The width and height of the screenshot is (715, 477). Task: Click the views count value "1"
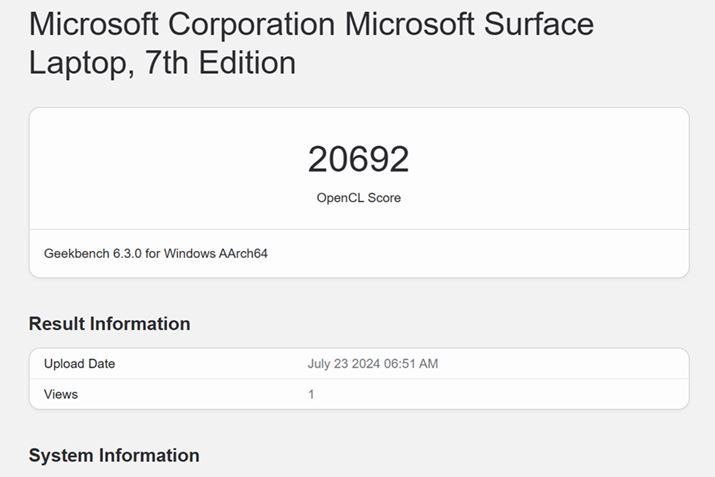click(x=311, y=394)
